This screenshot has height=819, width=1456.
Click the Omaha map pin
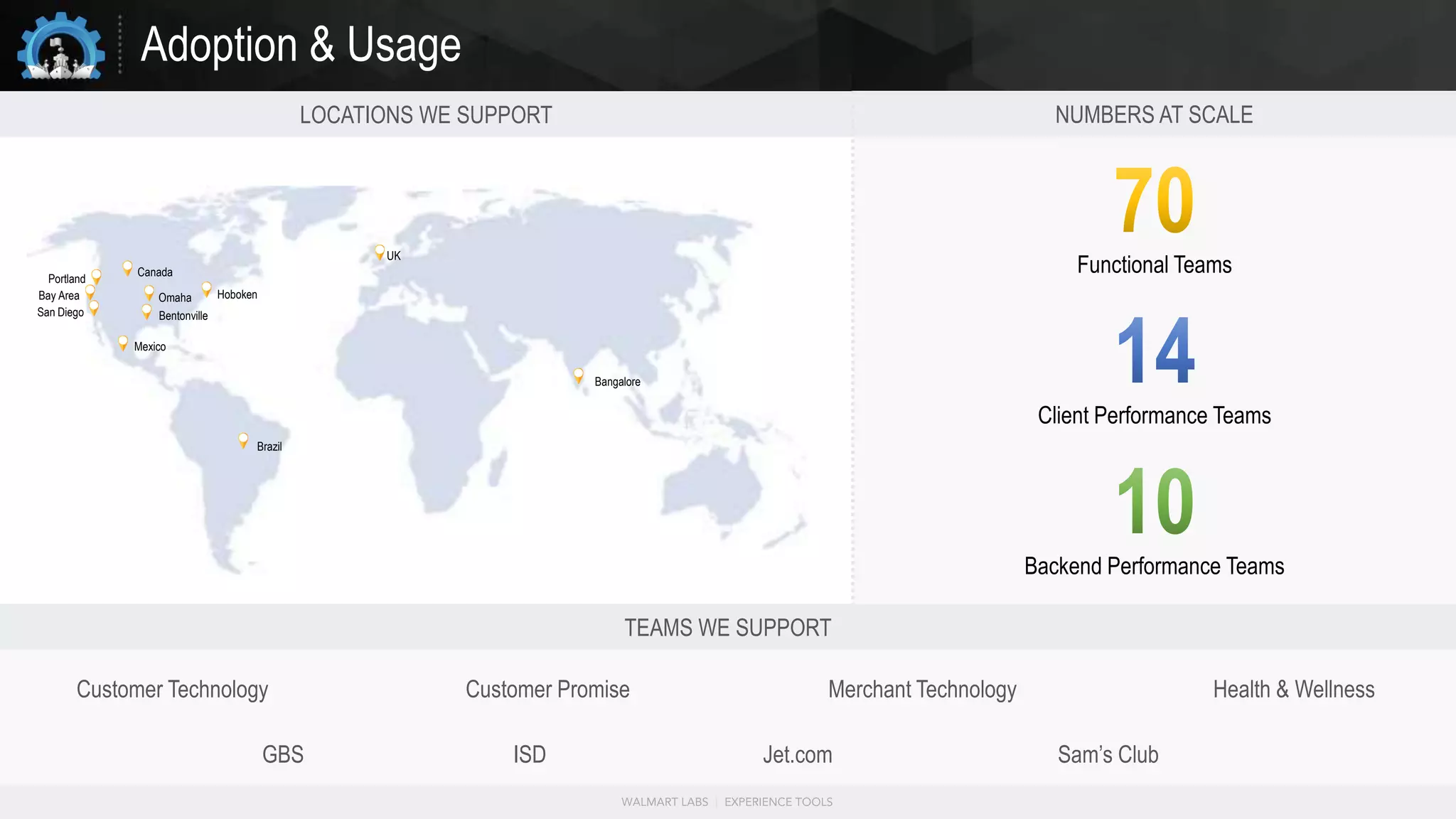tap(149, 294)
